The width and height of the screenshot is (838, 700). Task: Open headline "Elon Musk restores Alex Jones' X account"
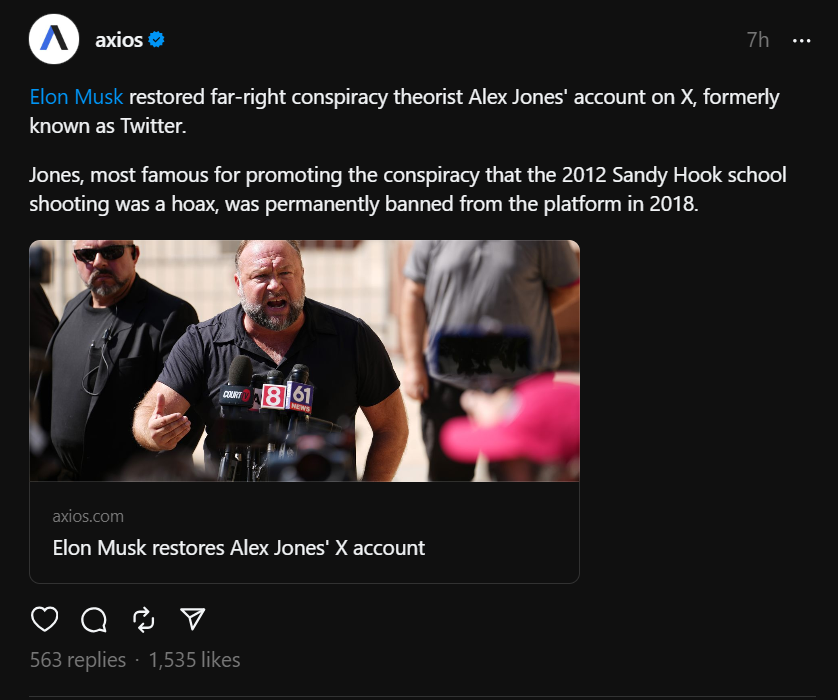click(x=239, y=548)
